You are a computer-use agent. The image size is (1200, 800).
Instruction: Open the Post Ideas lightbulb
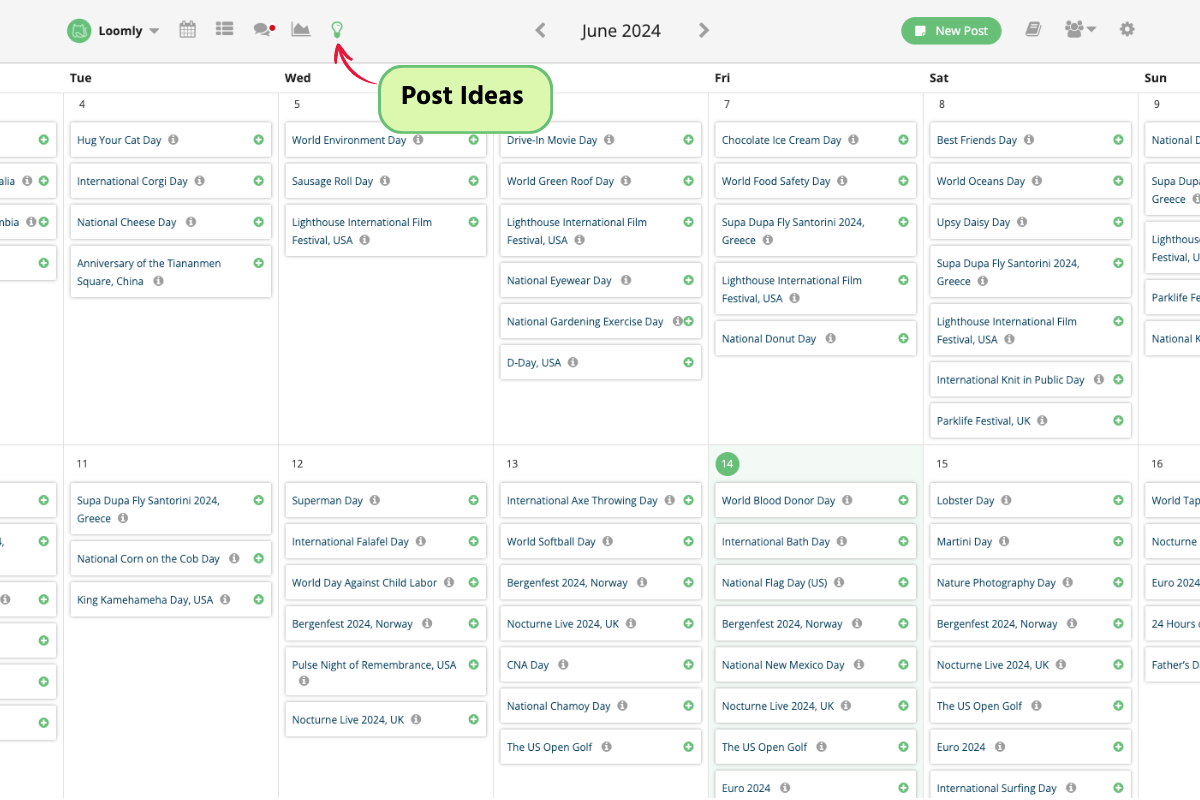pyautogui.click(x=337, y=30)
